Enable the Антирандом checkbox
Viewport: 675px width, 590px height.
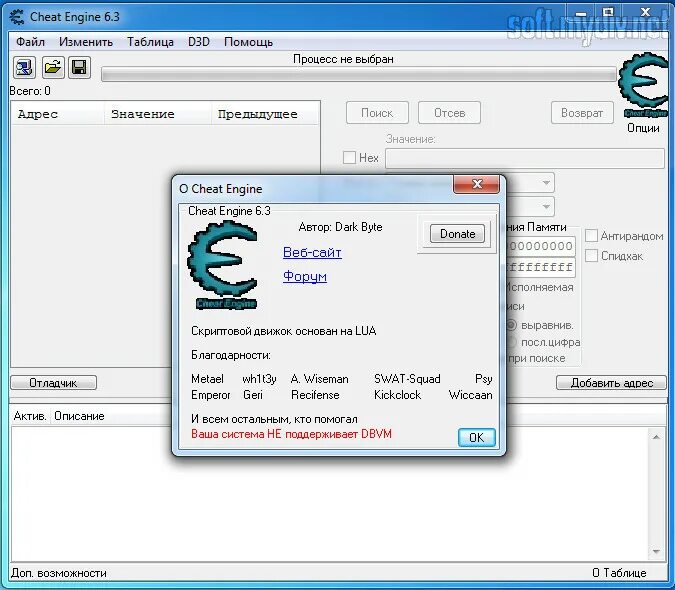pos(591,236)
